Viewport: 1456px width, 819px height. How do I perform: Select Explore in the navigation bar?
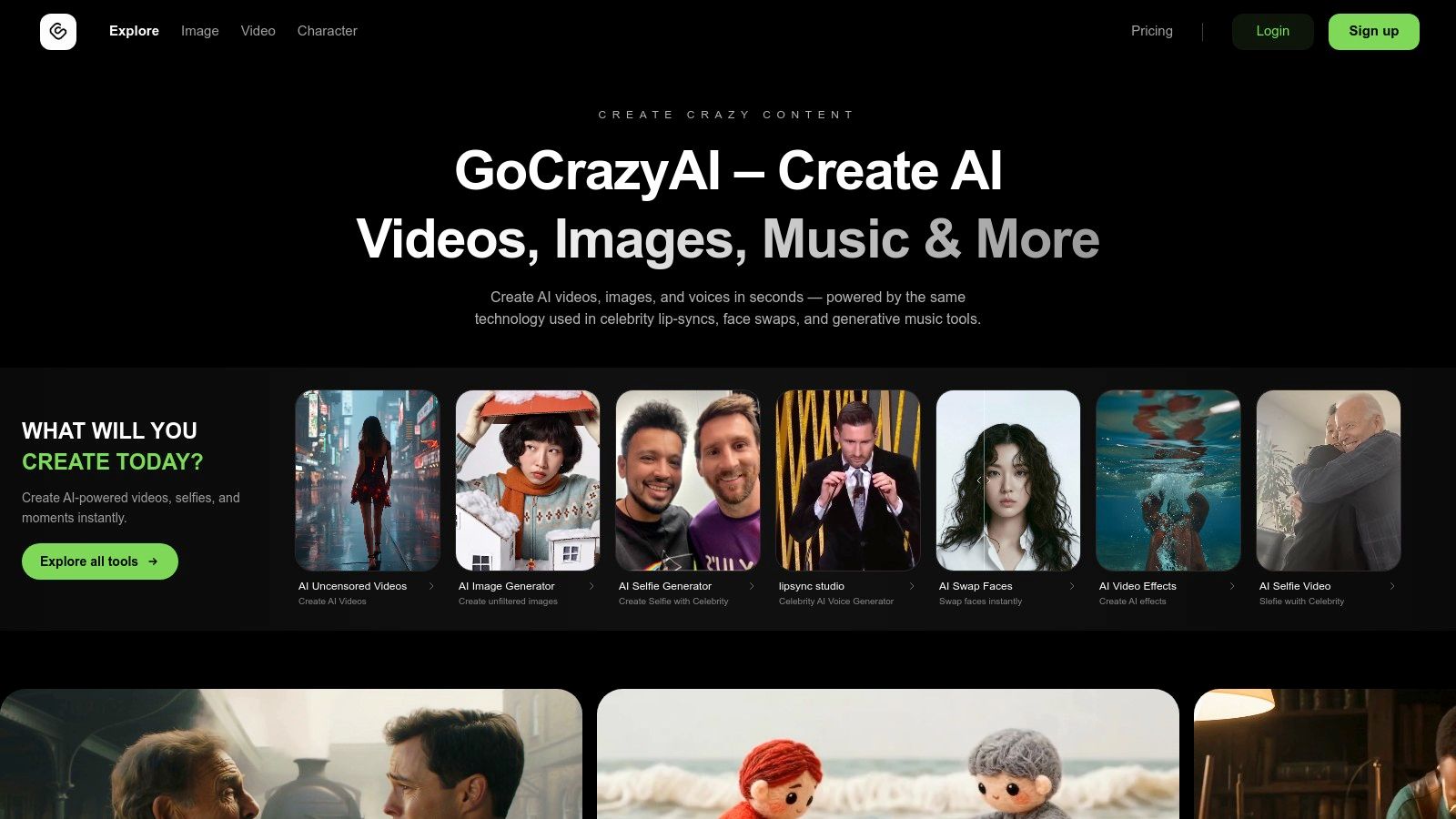click(134, 31)
